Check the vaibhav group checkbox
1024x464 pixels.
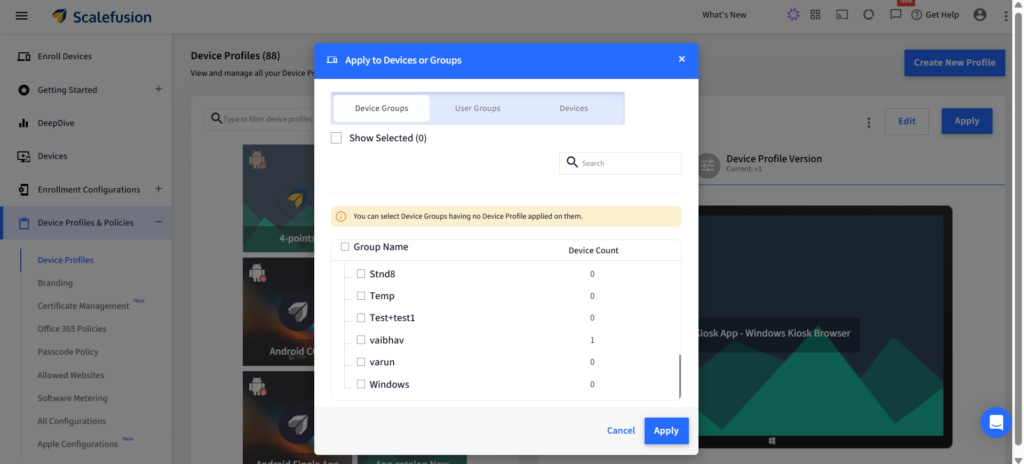tap(361, 340)
